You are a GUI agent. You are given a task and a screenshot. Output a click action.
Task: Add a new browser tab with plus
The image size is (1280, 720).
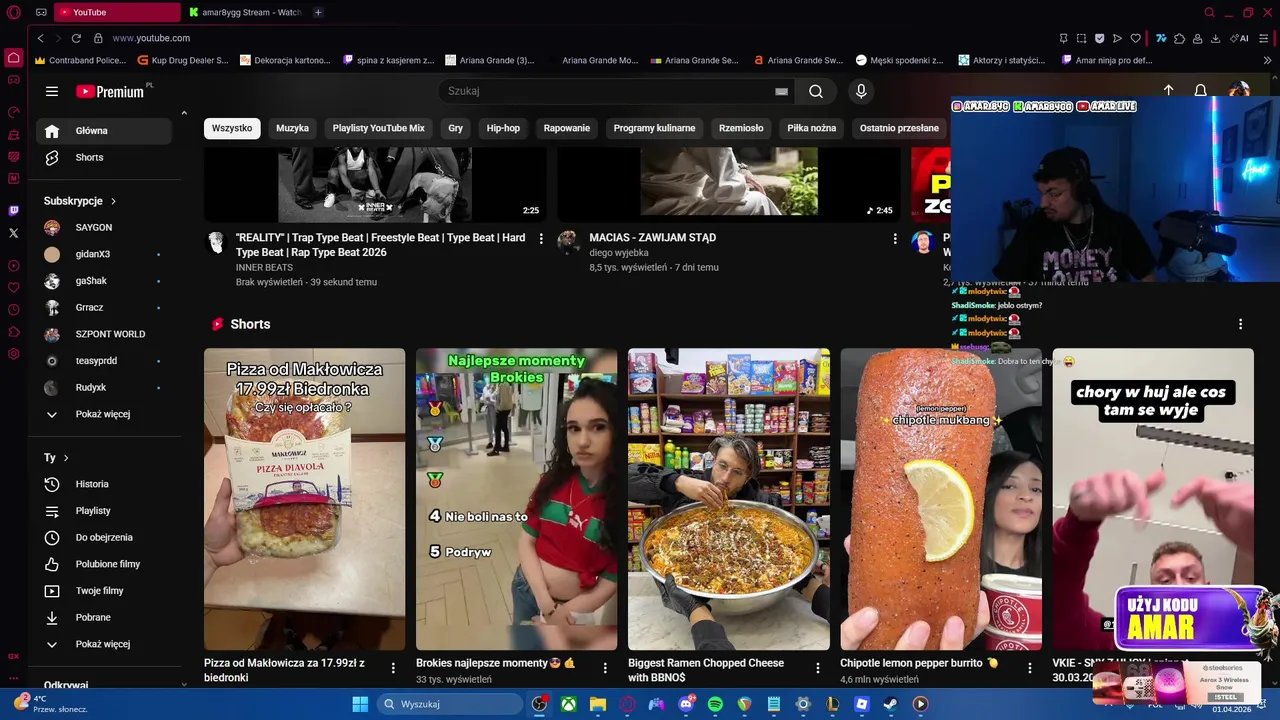click(318, 12)
